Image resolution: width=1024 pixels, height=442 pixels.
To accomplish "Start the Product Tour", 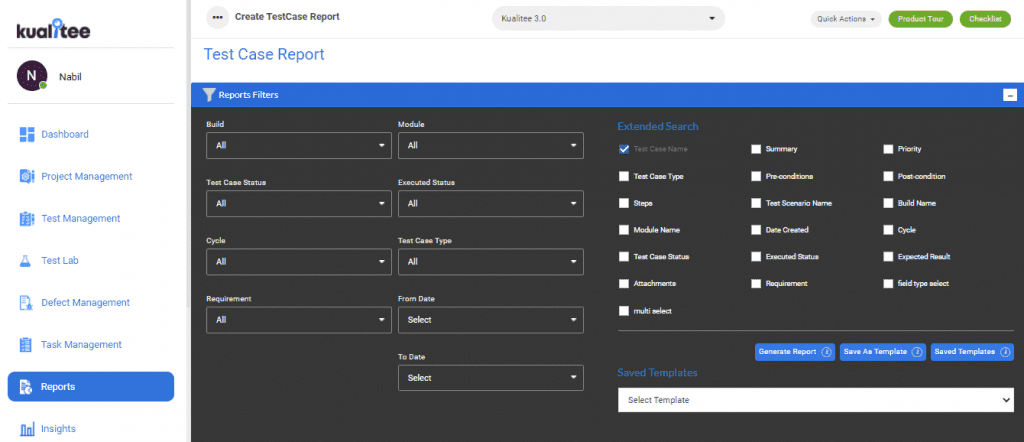I will [x=921, y=19].
